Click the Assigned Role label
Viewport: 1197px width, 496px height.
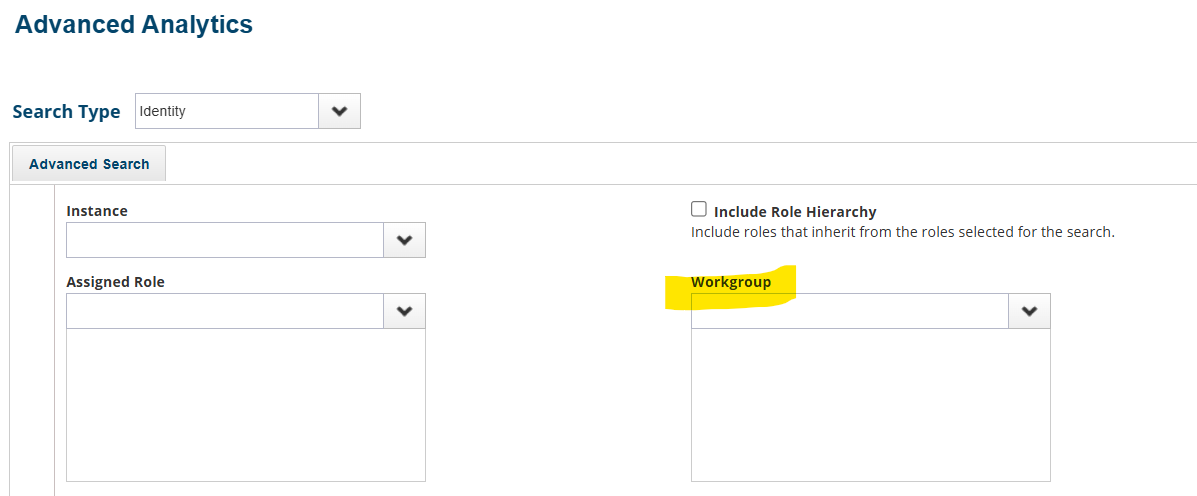tap(115, 282)
